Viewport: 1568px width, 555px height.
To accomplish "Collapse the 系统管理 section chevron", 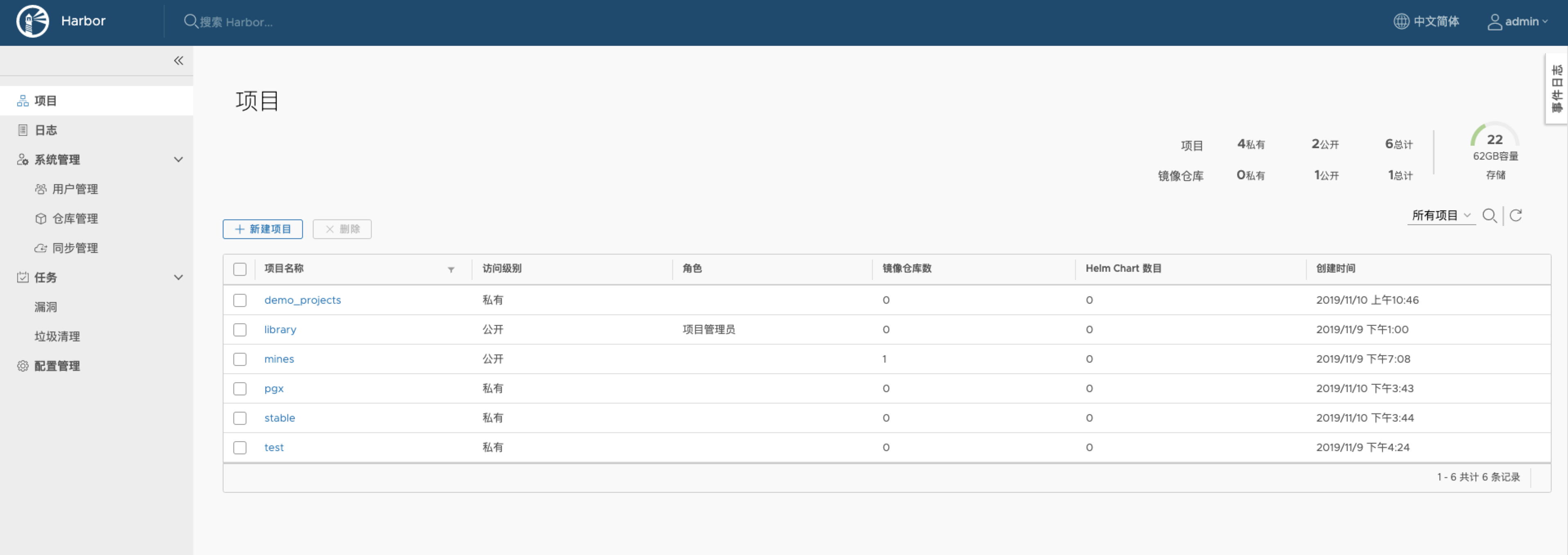I will 178,160.
